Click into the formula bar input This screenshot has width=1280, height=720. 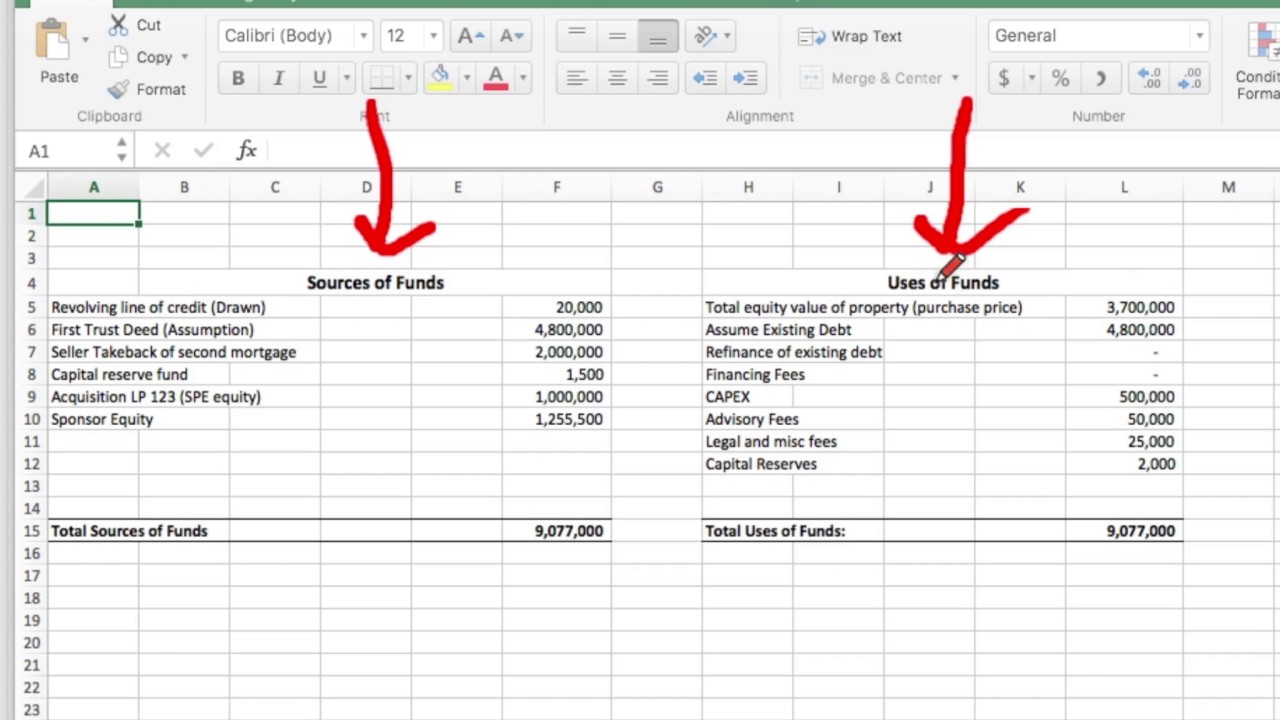point(772,151)
